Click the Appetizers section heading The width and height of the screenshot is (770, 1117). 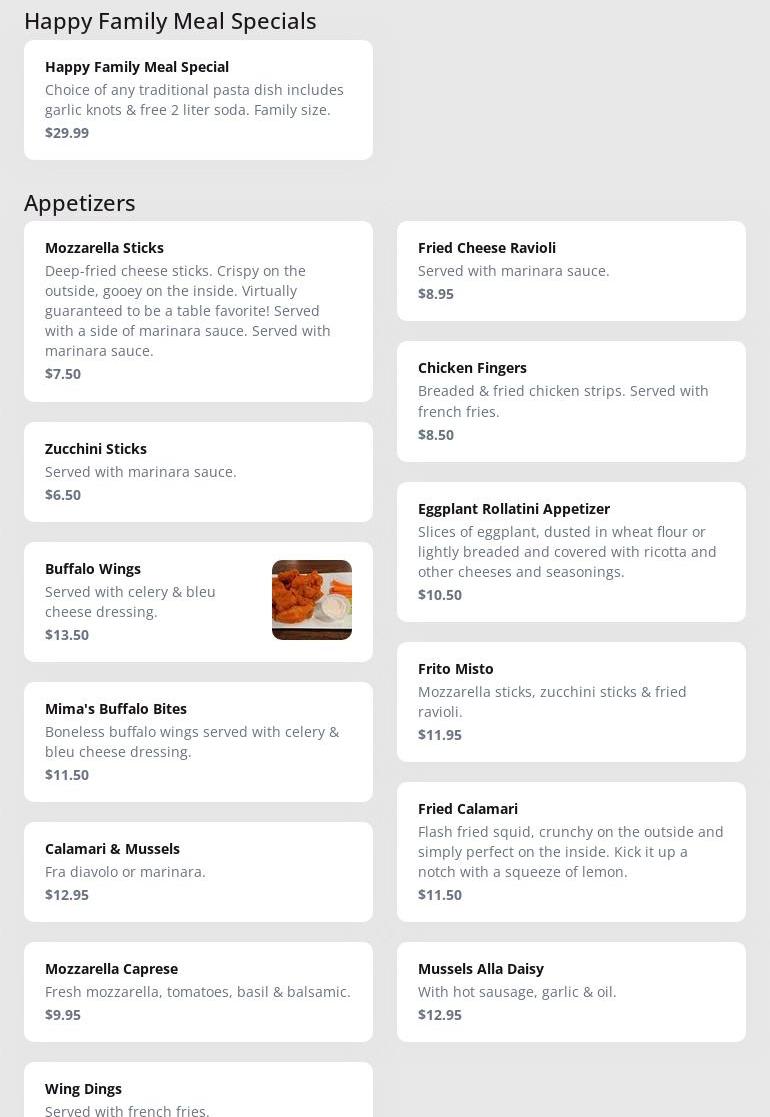(x=80, y=203)
